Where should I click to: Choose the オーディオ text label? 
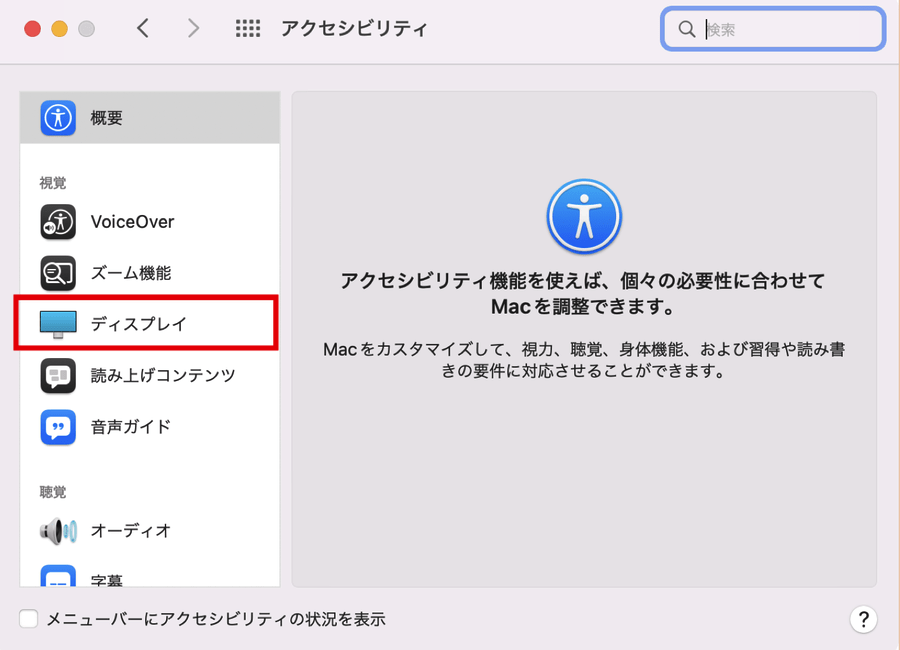131,531
